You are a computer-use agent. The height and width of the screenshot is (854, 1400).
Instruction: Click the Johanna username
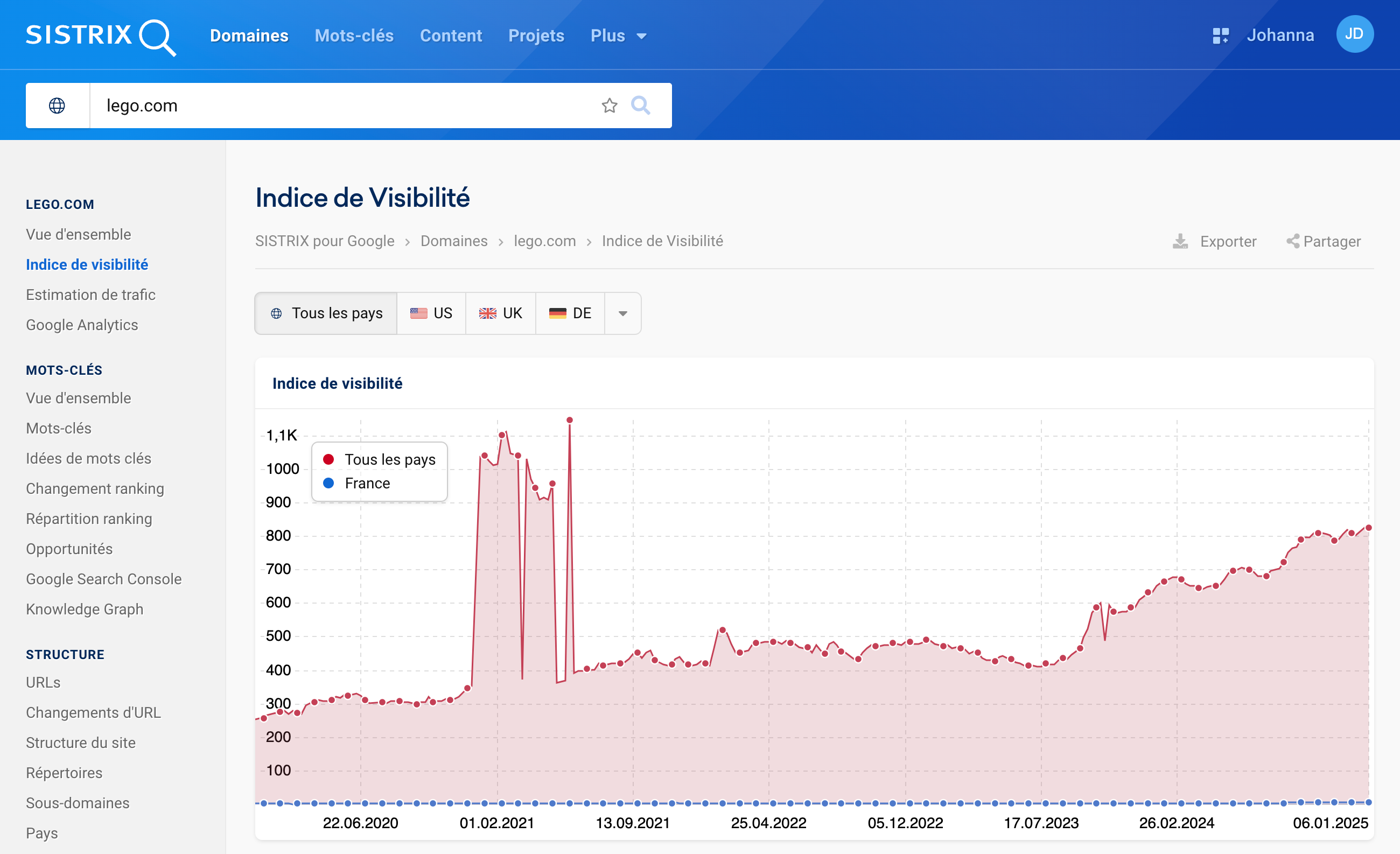[x=1280, y=35]
